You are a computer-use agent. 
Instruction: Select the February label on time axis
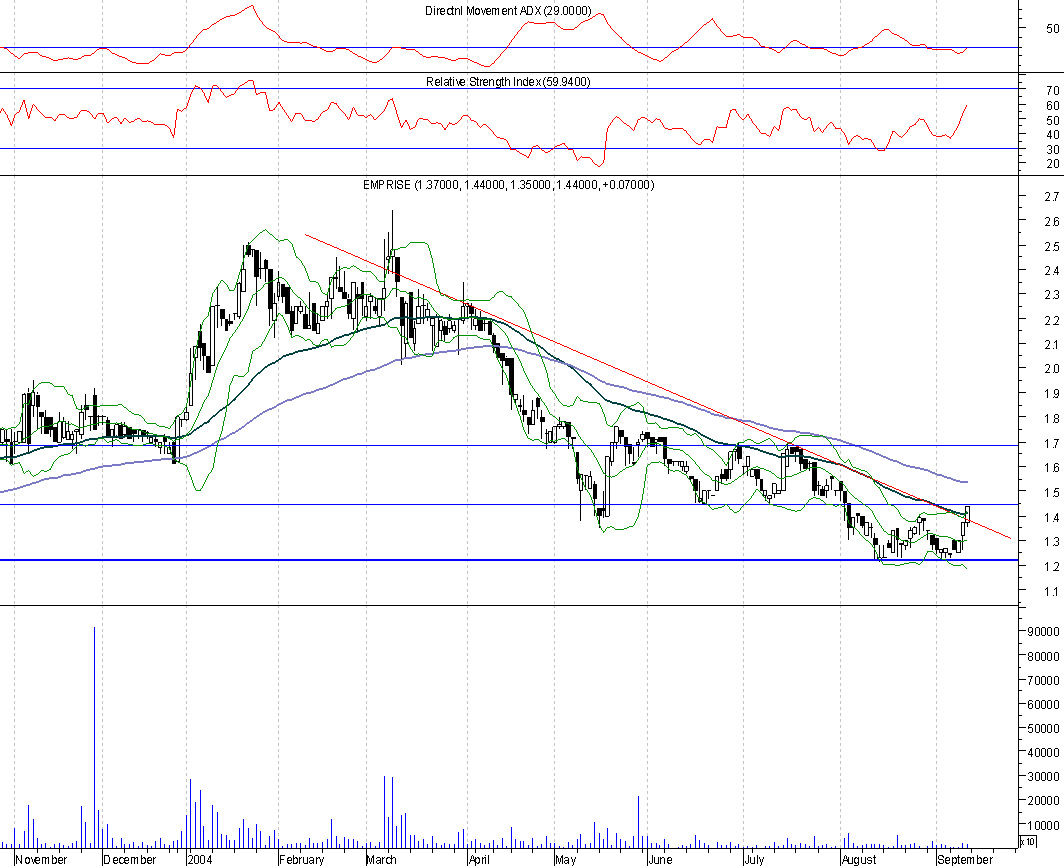301,859
